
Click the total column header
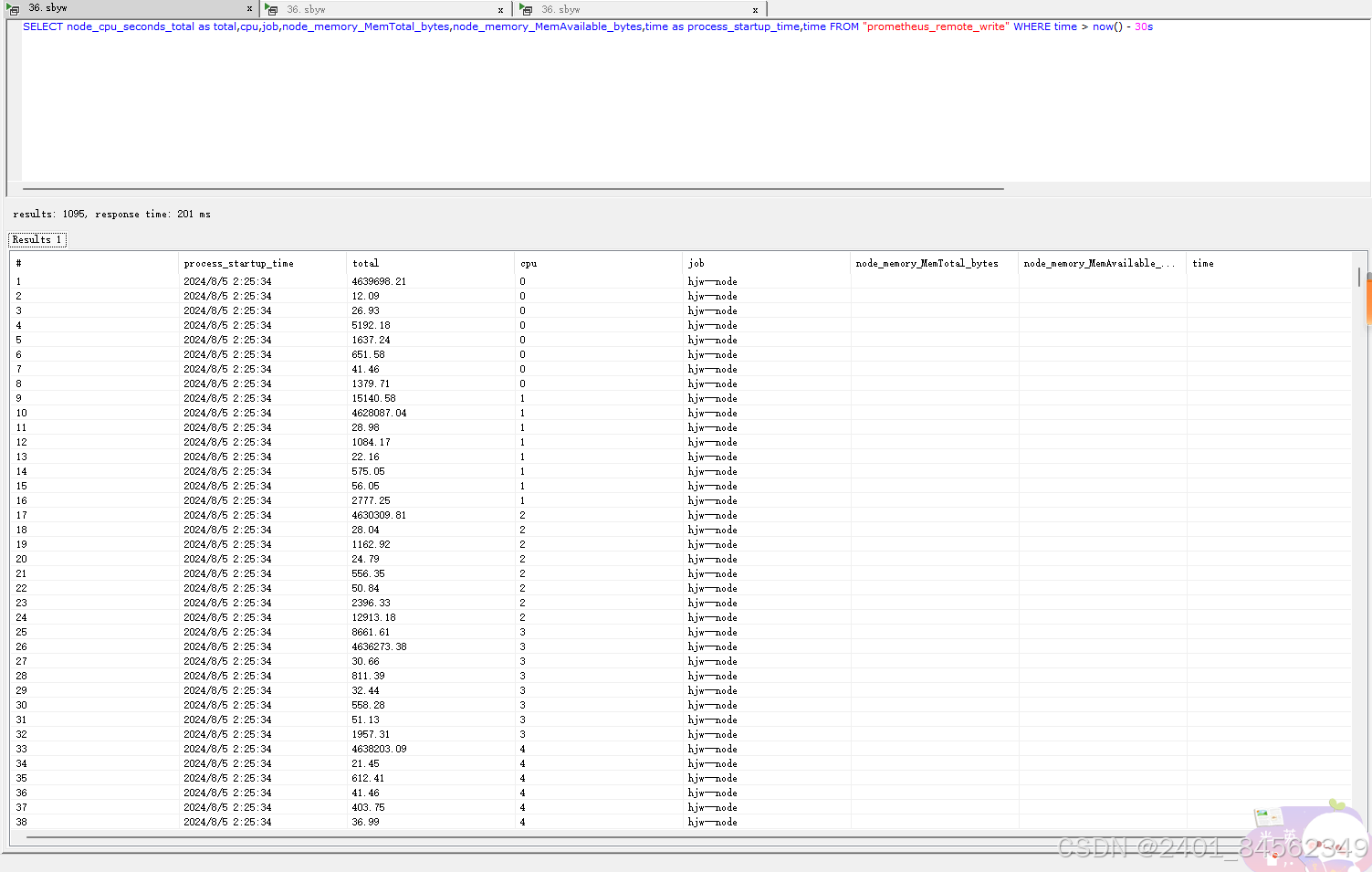tap(365, 263)
